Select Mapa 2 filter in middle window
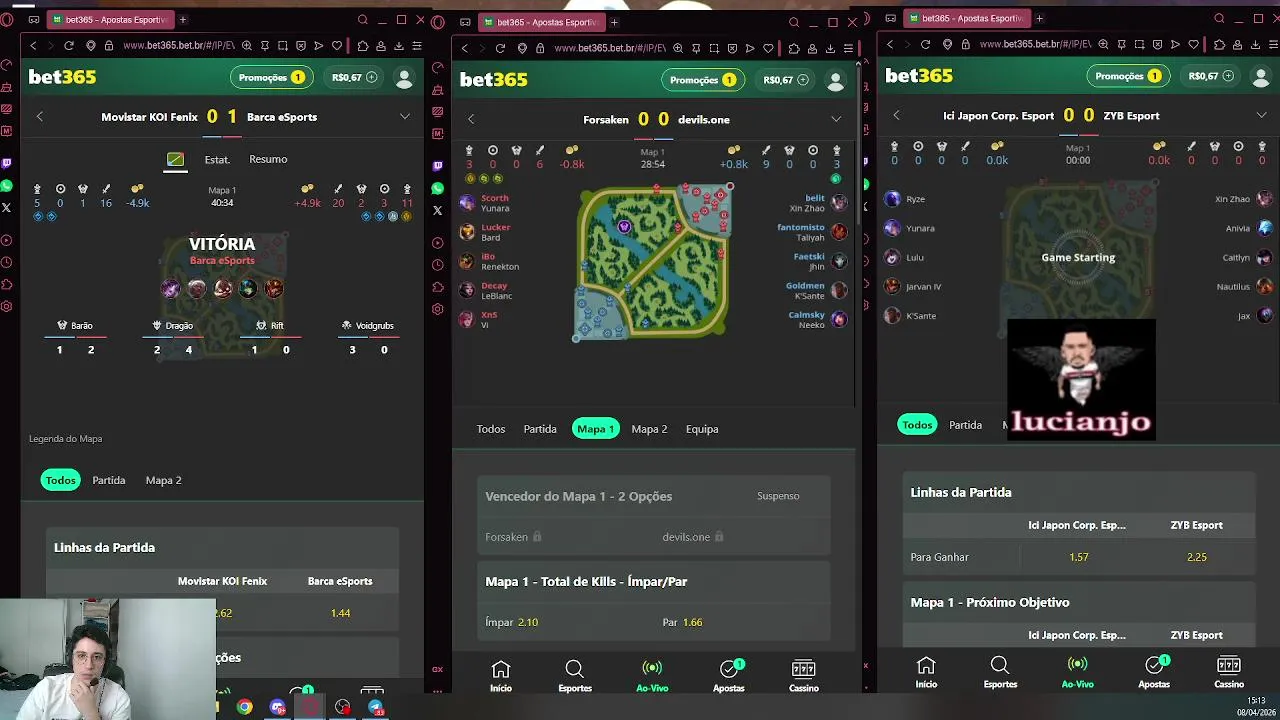 tap(649, 429)
